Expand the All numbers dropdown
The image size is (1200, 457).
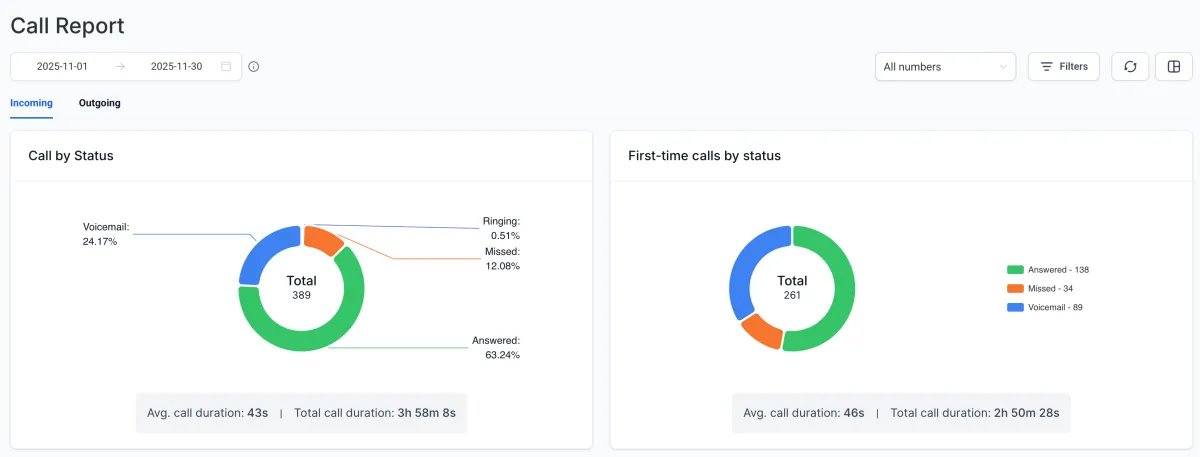click(x=944, y=67)
